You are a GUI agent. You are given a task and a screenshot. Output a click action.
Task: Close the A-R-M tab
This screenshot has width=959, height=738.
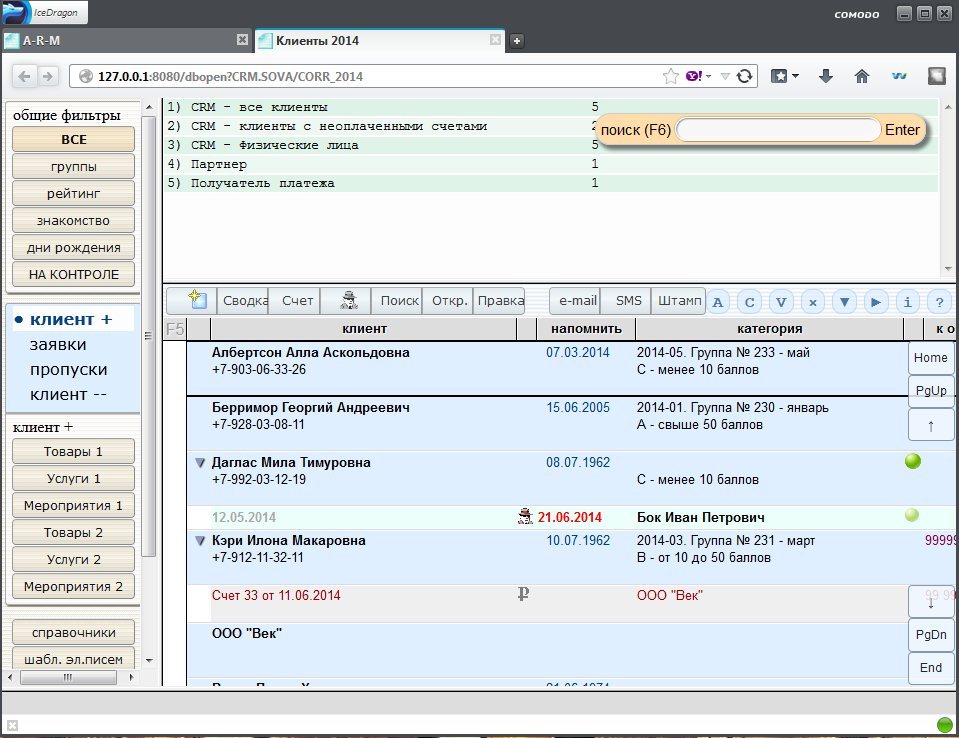(242, 40)
